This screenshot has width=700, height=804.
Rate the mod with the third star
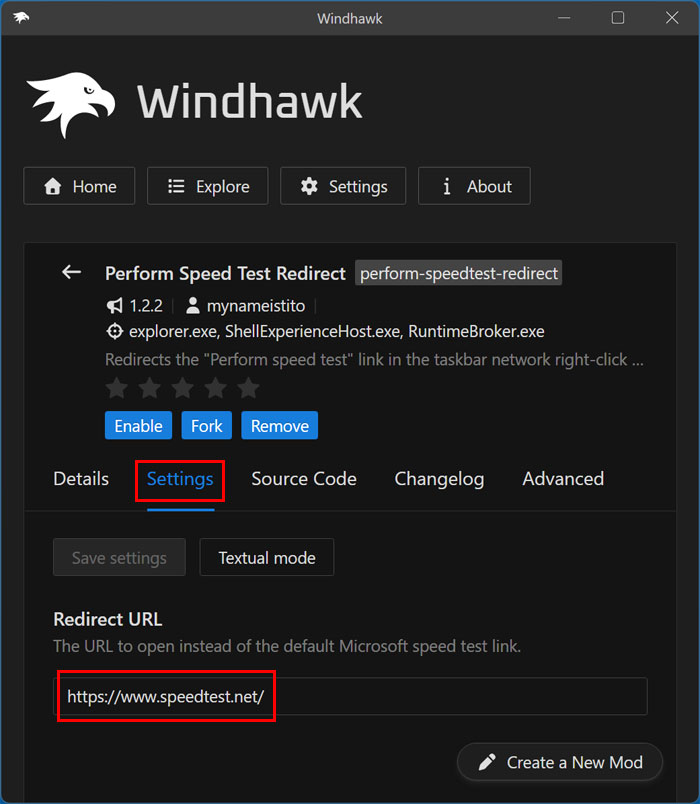183,388
